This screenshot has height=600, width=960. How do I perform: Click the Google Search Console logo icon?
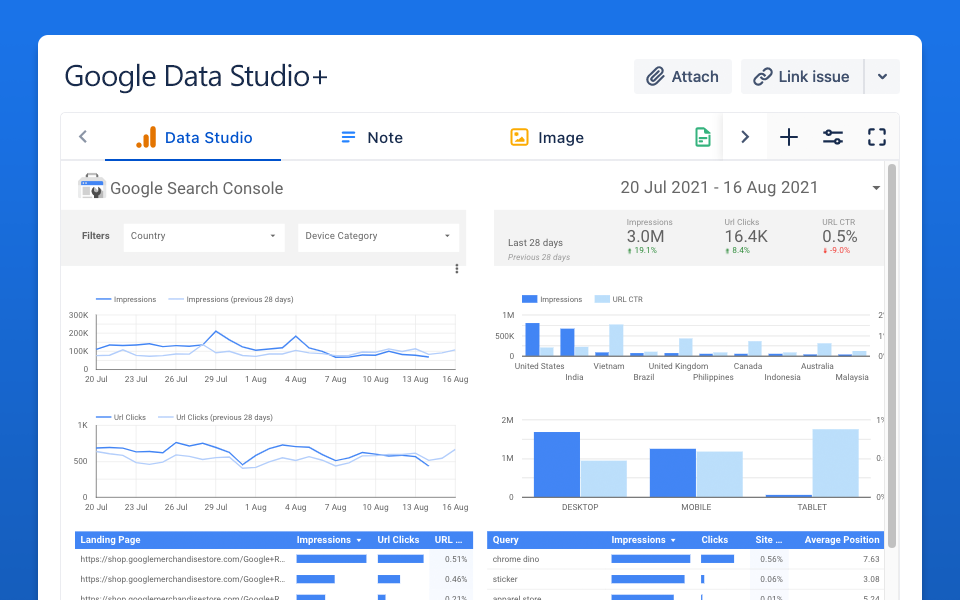92,186
